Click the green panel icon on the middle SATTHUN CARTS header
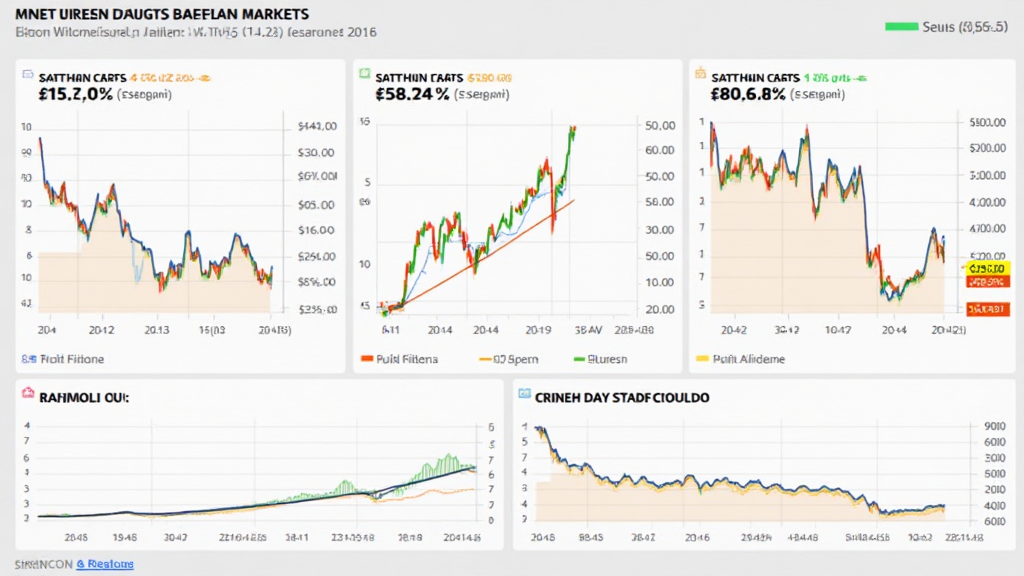 point(366,74)
